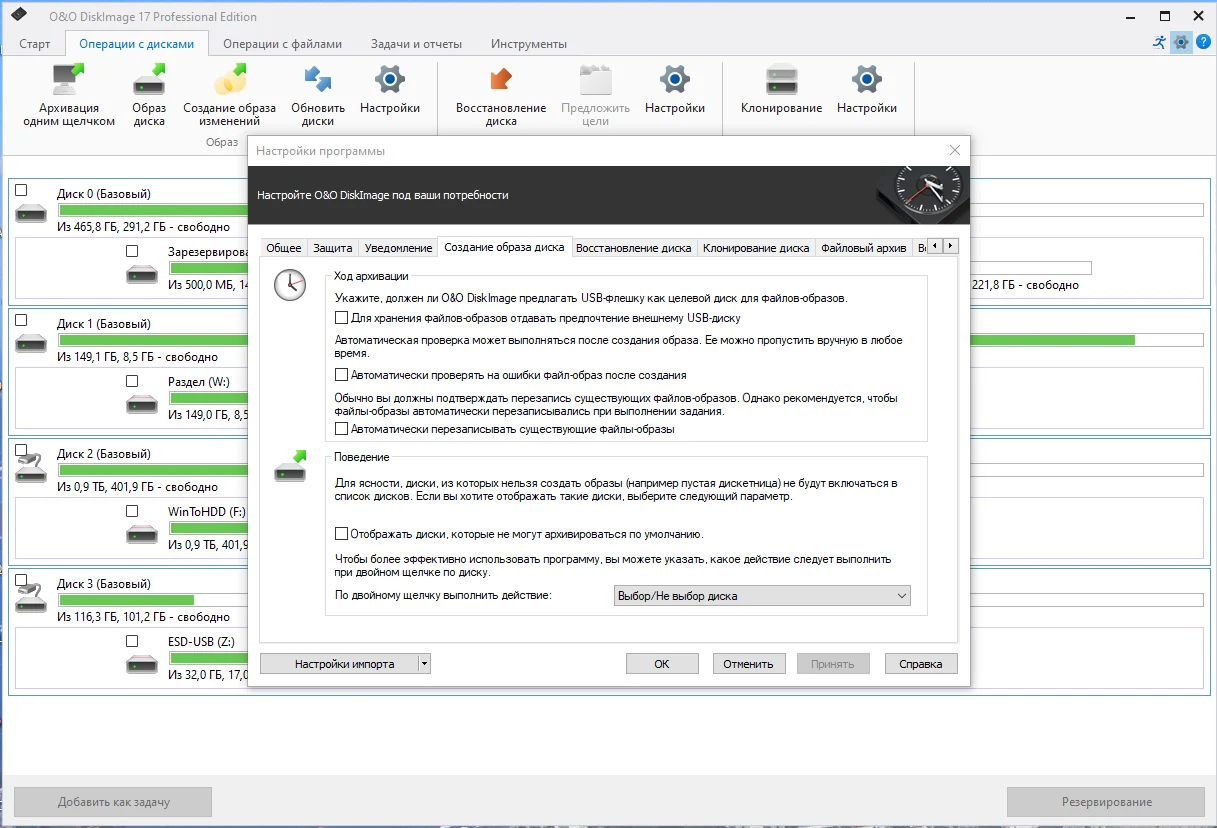Screen dimensions: 1217x828
Task: Click the Отменить button
Action: click(749, 664)
